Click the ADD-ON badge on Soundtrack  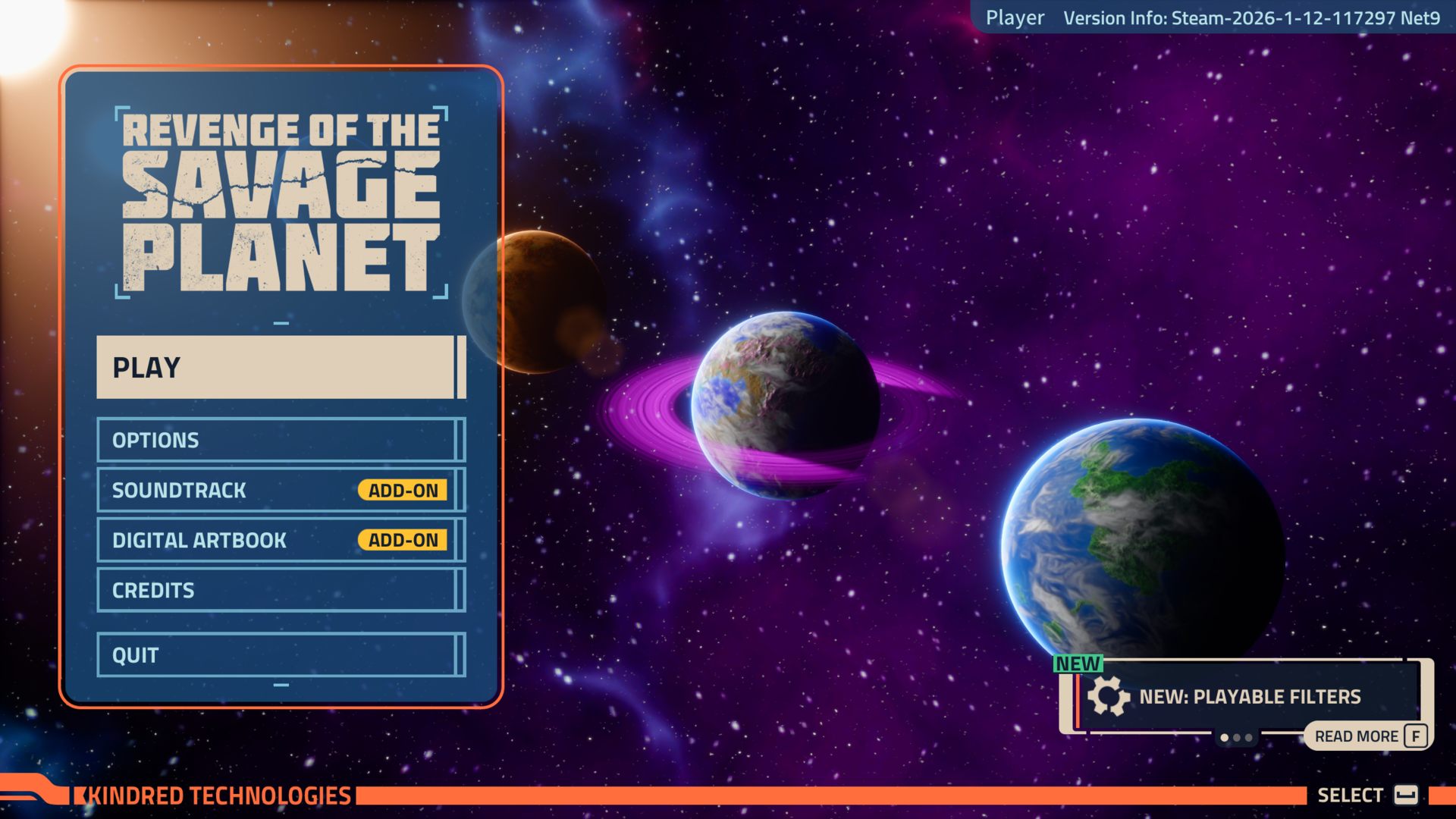coord(403,491)
